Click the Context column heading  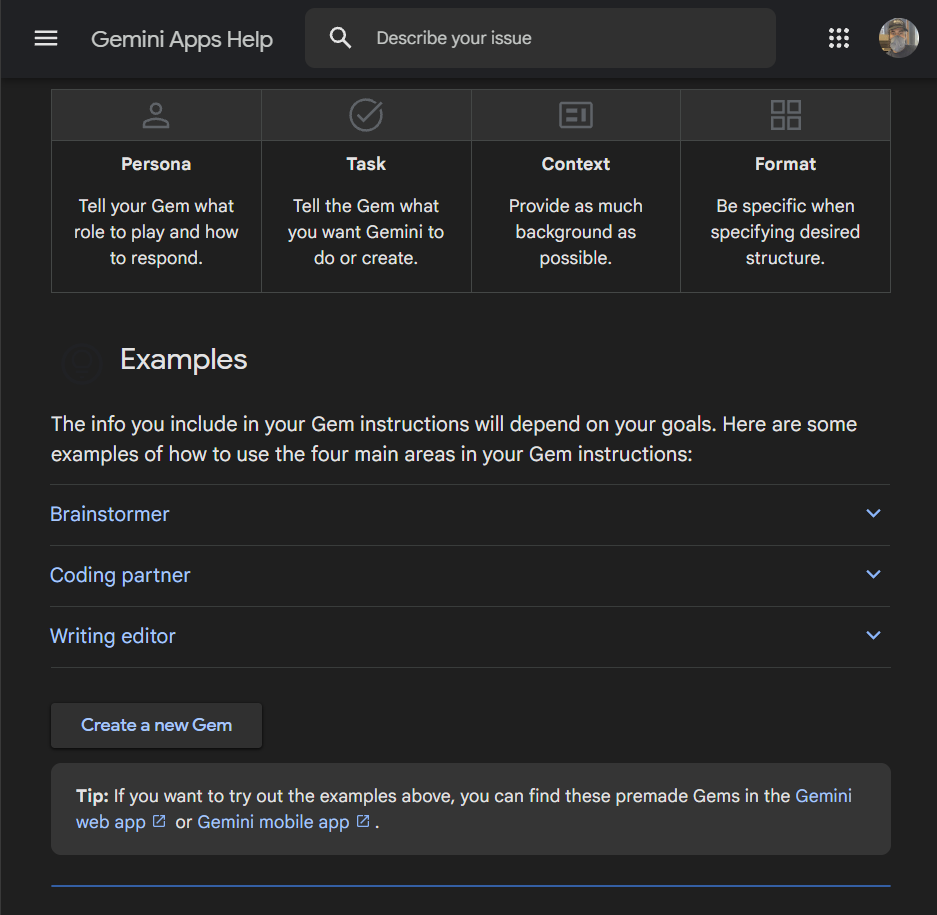coord(575,164)
